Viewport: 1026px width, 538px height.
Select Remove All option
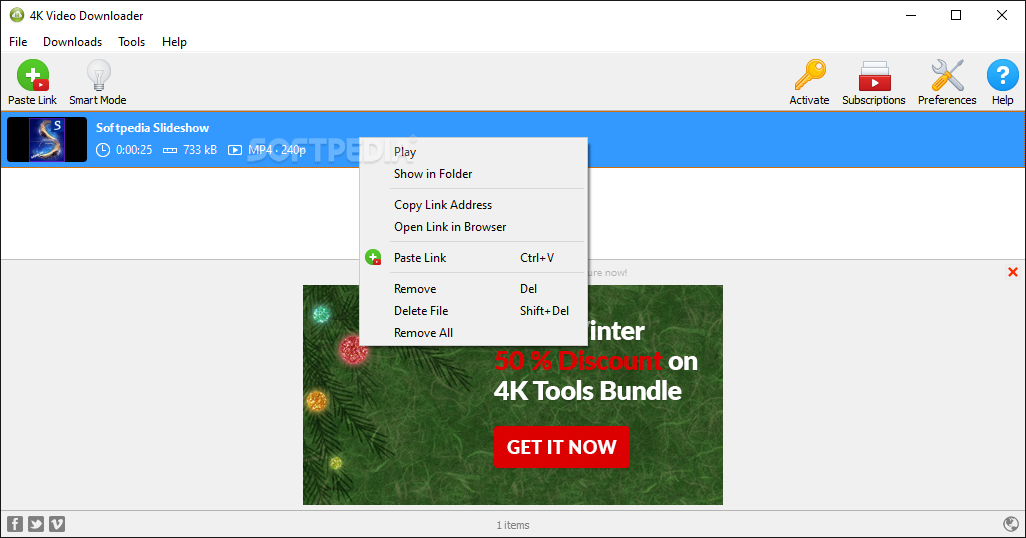[474, 332]
